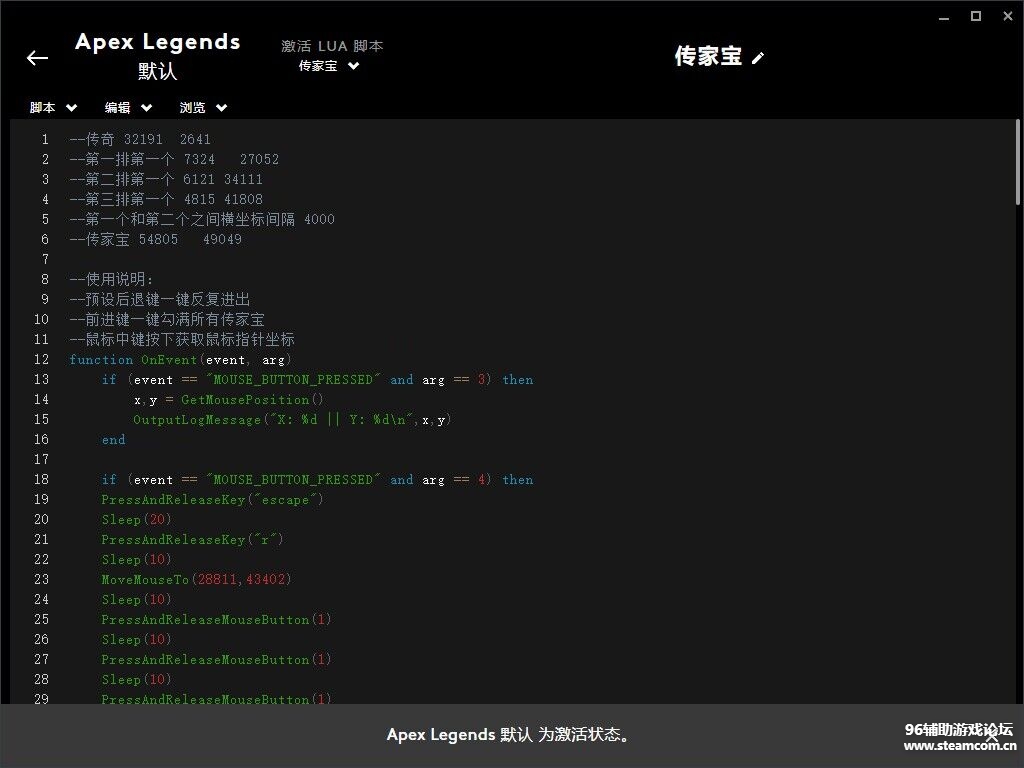Click the Apex Legends profile name
Viewport: 1024px width, 768px height.
(x=157, y=42)
